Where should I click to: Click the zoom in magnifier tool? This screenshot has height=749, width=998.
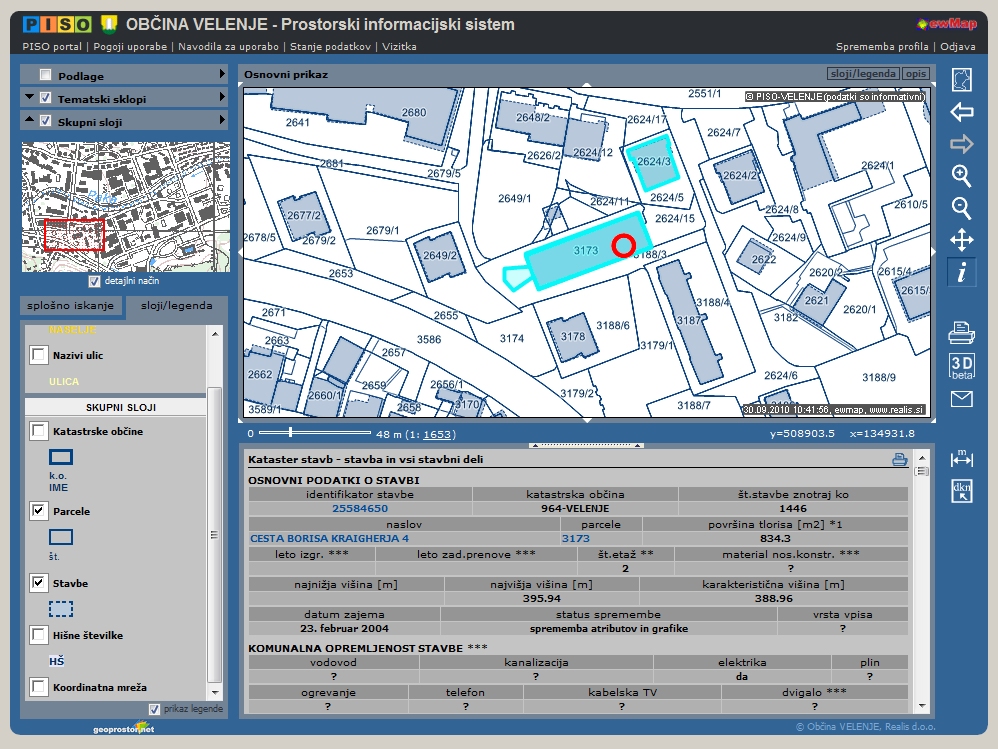click(961, 176)
